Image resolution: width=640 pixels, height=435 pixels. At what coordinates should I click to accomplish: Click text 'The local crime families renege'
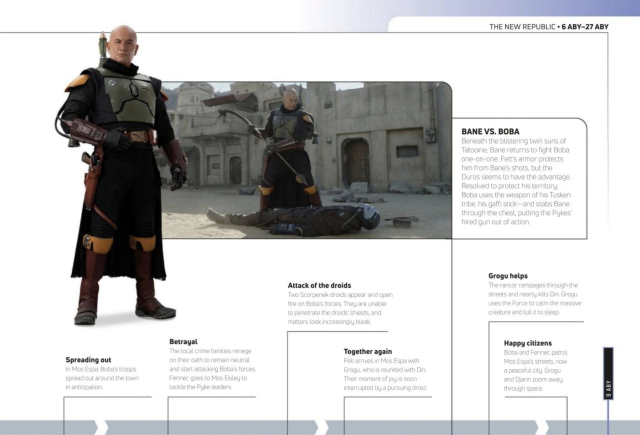tap(210, 351)
